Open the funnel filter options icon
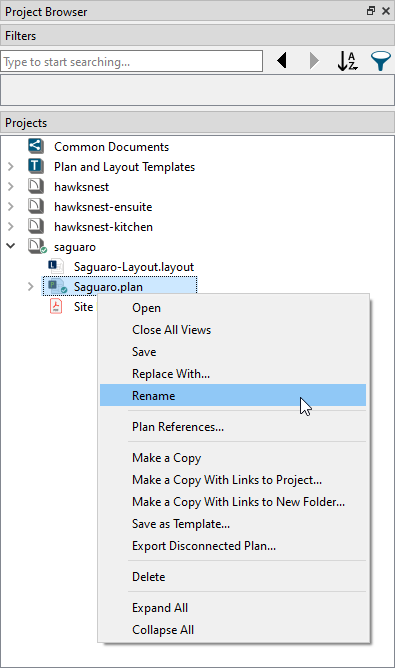This screenshot has width=395, height=668. [381, 61]
